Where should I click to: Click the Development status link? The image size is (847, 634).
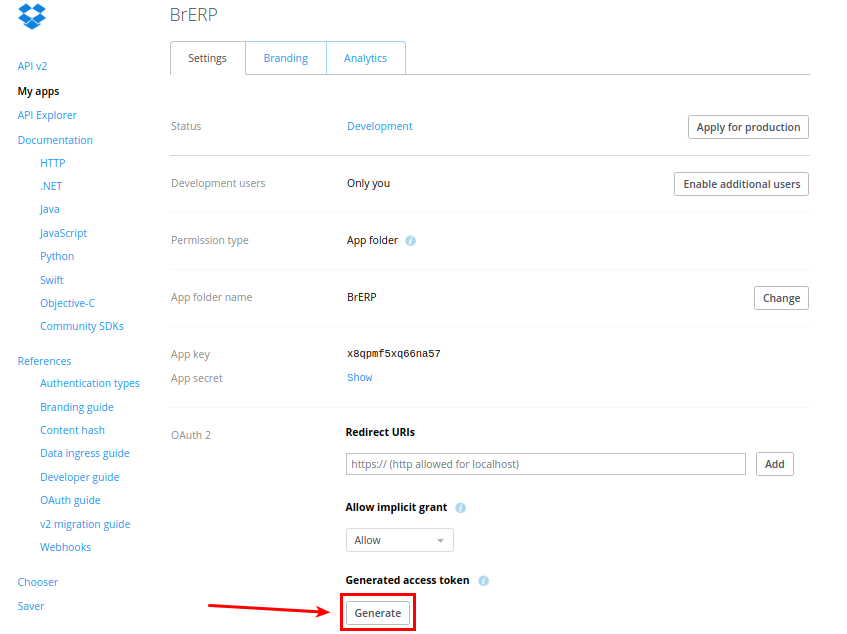pos(379,126)
